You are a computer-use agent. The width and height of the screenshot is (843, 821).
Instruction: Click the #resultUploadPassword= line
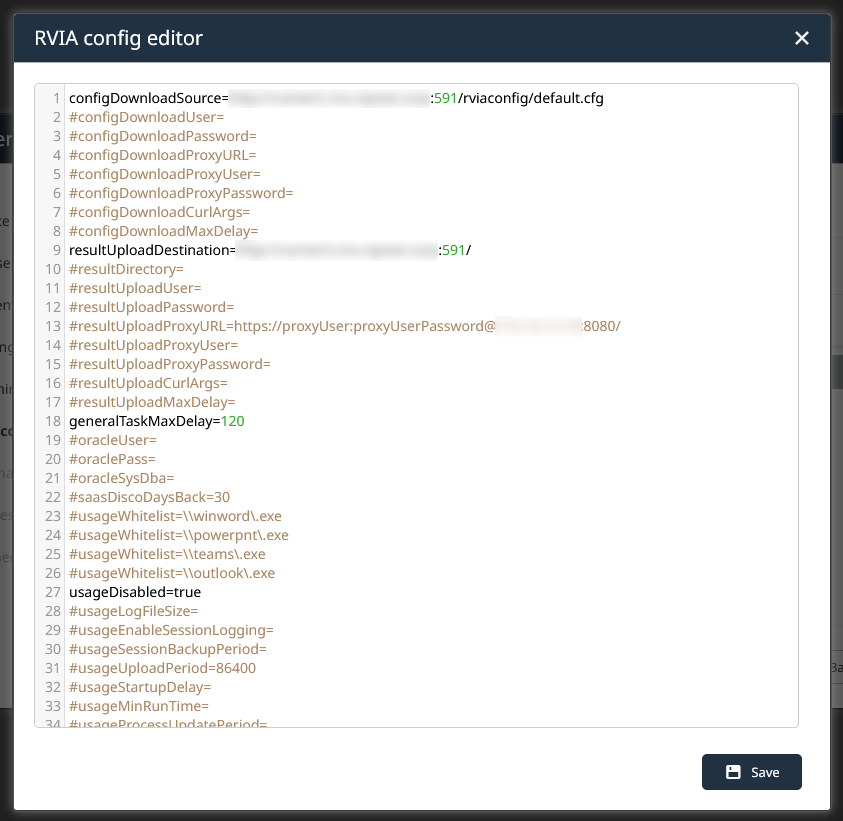pos(151,307)
